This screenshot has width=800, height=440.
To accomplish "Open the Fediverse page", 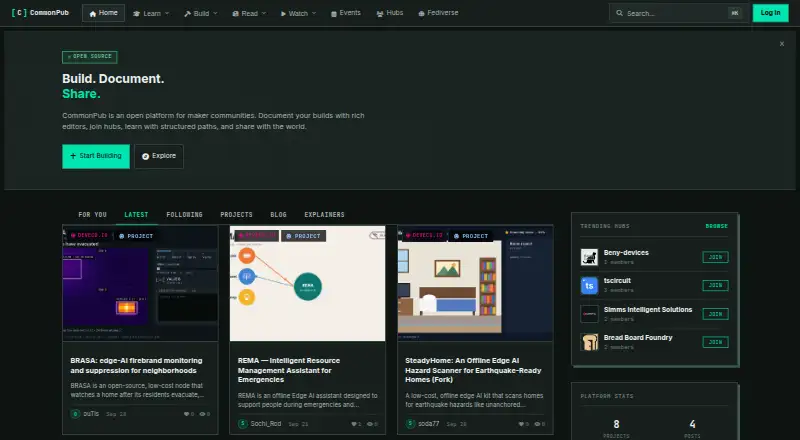I will (438, 13).
